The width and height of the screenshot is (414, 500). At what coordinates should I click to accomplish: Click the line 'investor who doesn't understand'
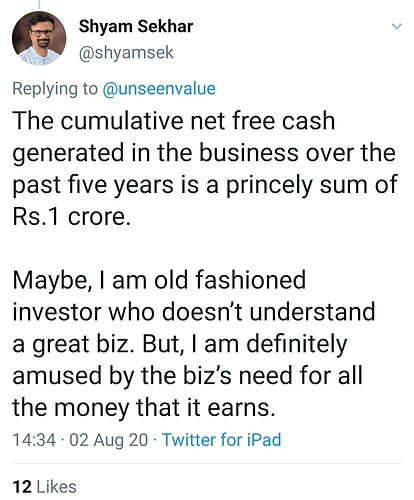(x=194, y=312)
